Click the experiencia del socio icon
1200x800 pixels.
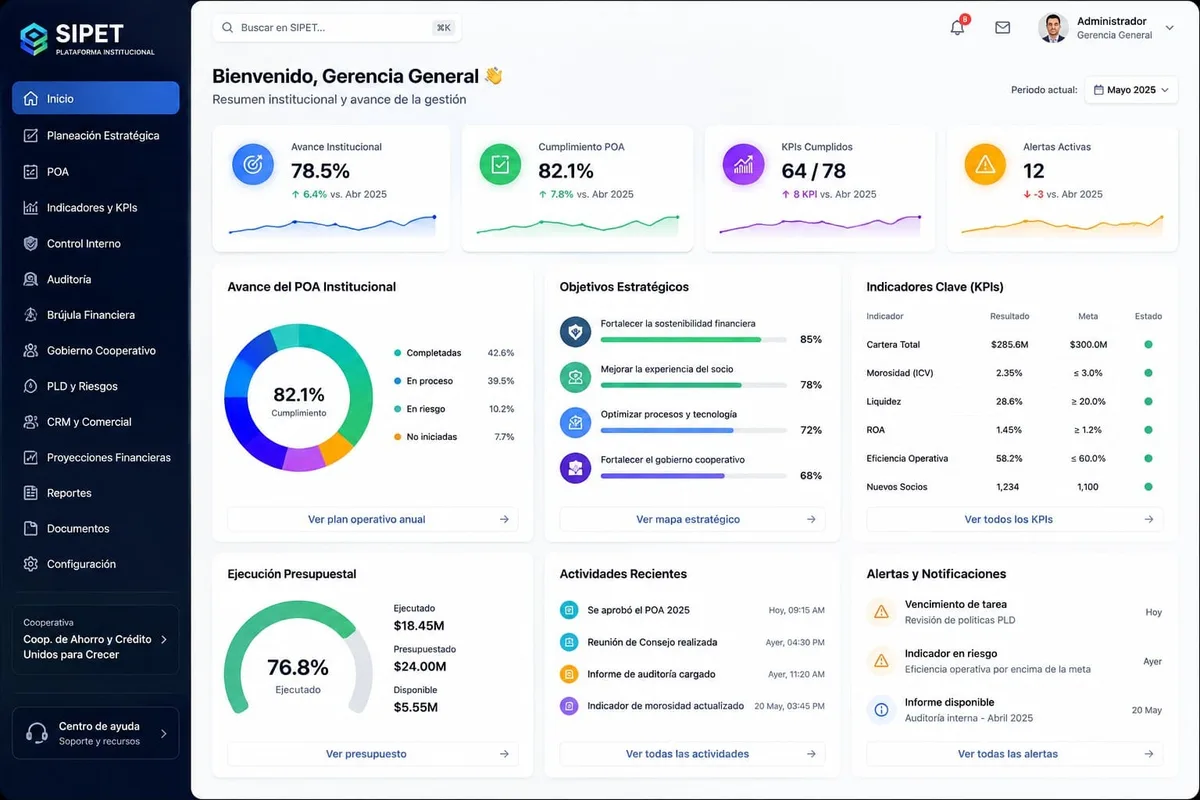click(x=575, y=377)
